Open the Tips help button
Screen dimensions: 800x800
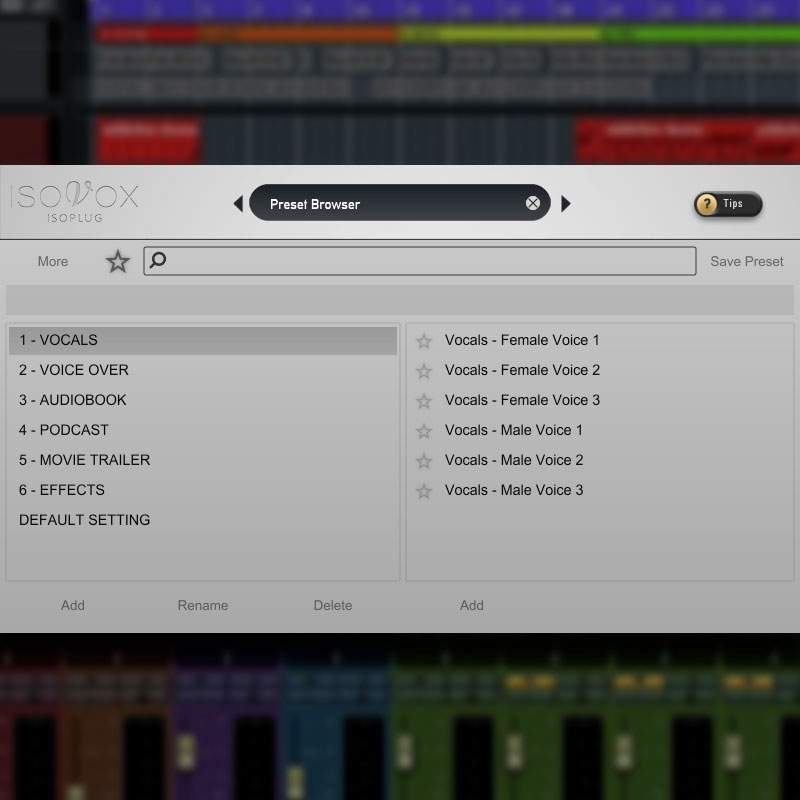(728, 204)
